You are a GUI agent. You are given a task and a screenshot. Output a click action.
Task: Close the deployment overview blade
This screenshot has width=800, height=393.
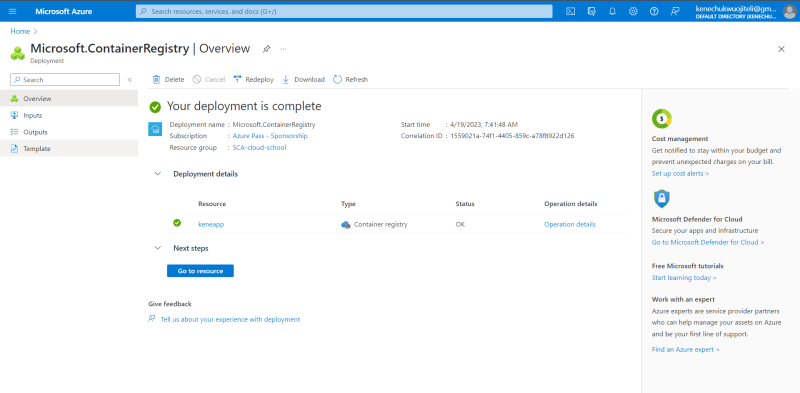coord(781,49)
